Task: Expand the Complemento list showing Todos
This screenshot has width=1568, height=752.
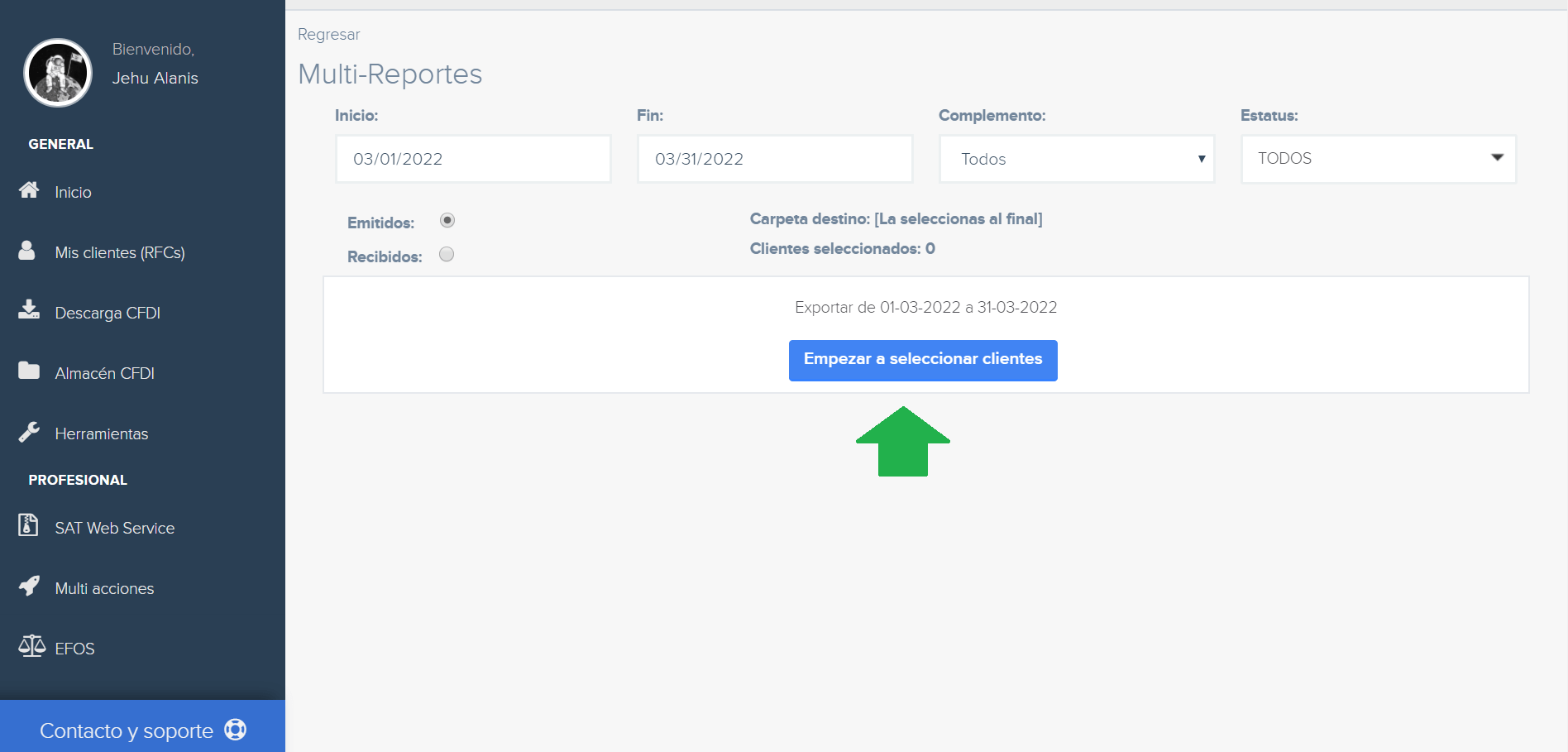Action: (1202, 159)
